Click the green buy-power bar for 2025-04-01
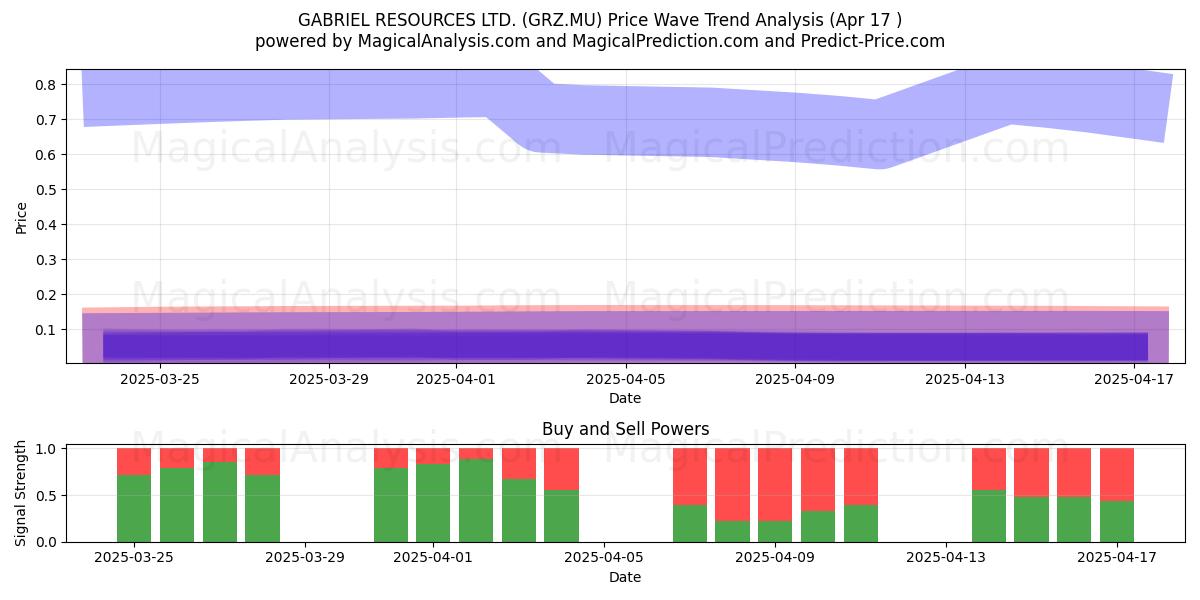The width and height of the screenshot is (1200, 600). click(433, 503)
